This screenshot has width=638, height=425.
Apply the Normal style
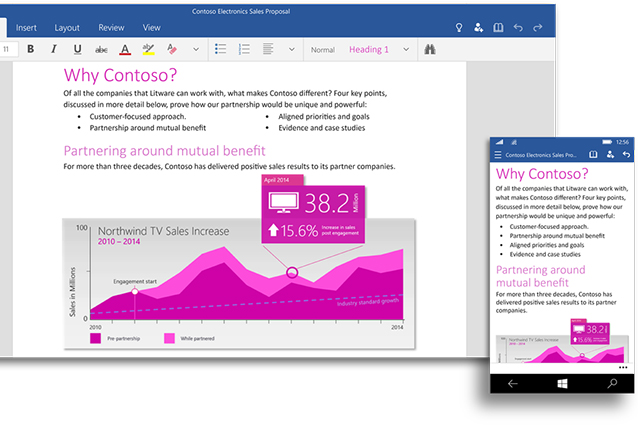point(323,50)
